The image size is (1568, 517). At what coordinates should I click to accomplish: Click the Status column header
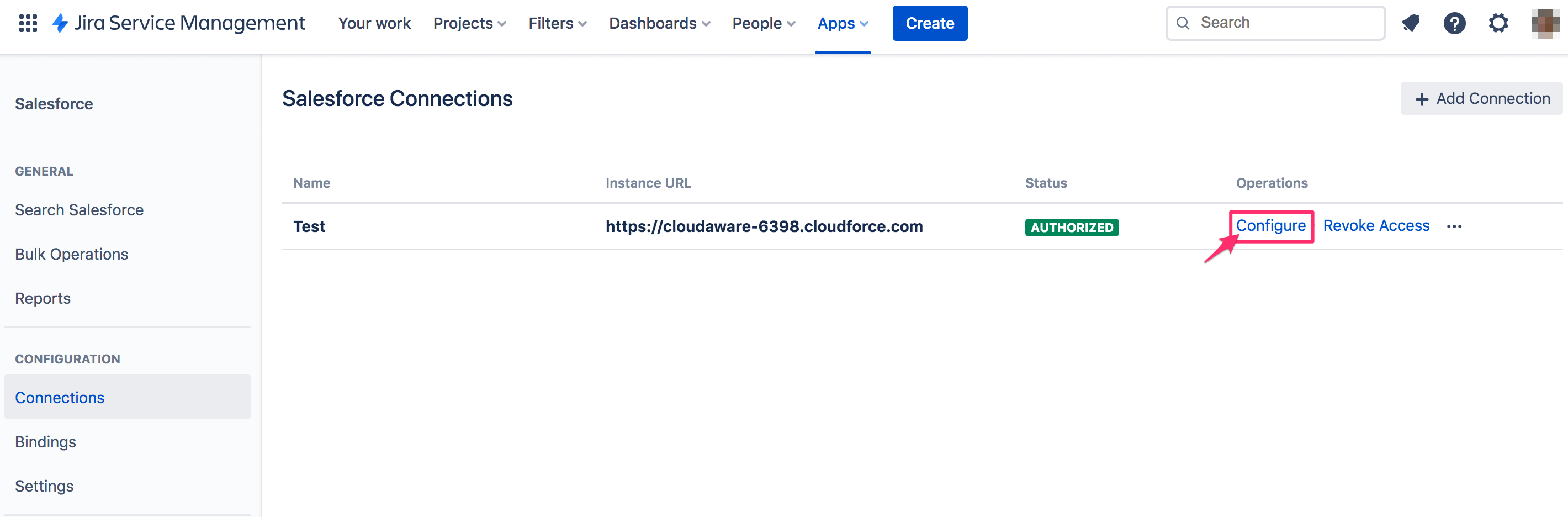coord(1046,183)
